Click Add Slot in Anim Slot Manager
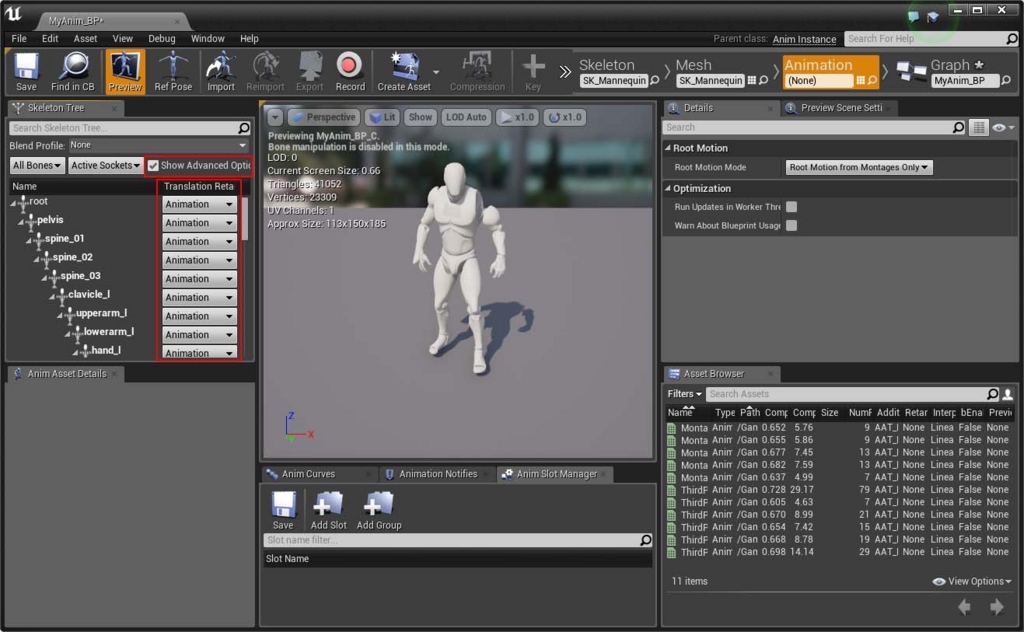 [328, 510]
